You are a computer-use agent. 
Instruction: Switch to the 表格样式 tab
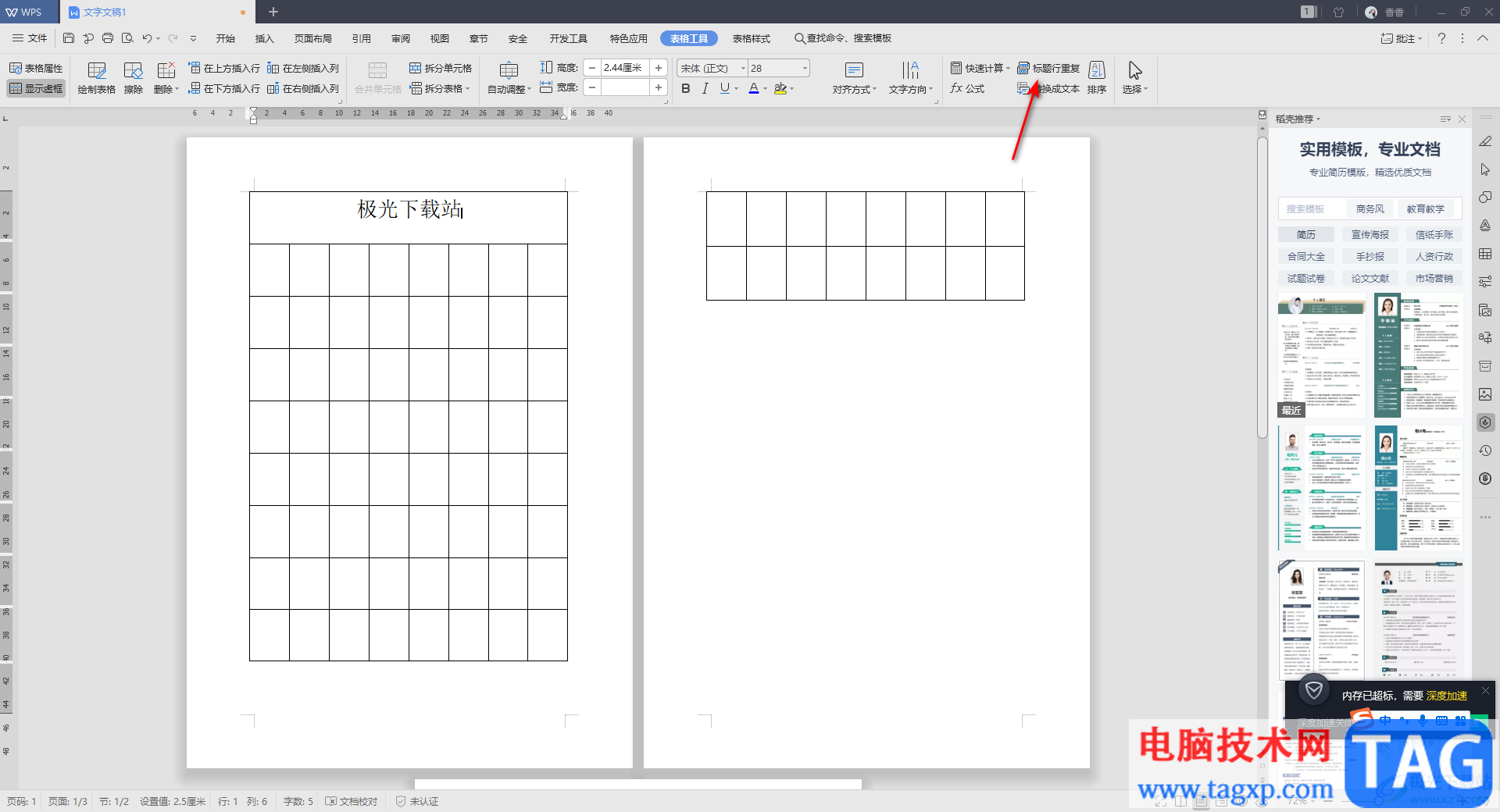point(752,38)
